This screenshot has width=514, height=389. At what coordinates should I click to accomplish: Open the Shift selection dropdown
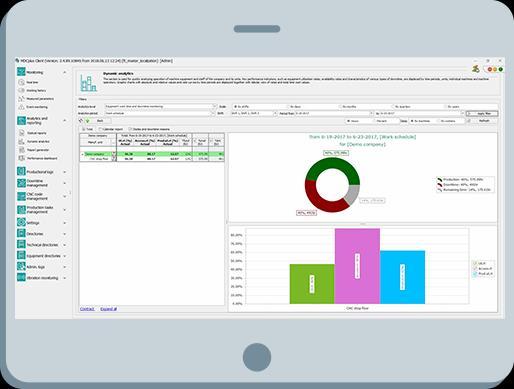(x=254, y=113)
